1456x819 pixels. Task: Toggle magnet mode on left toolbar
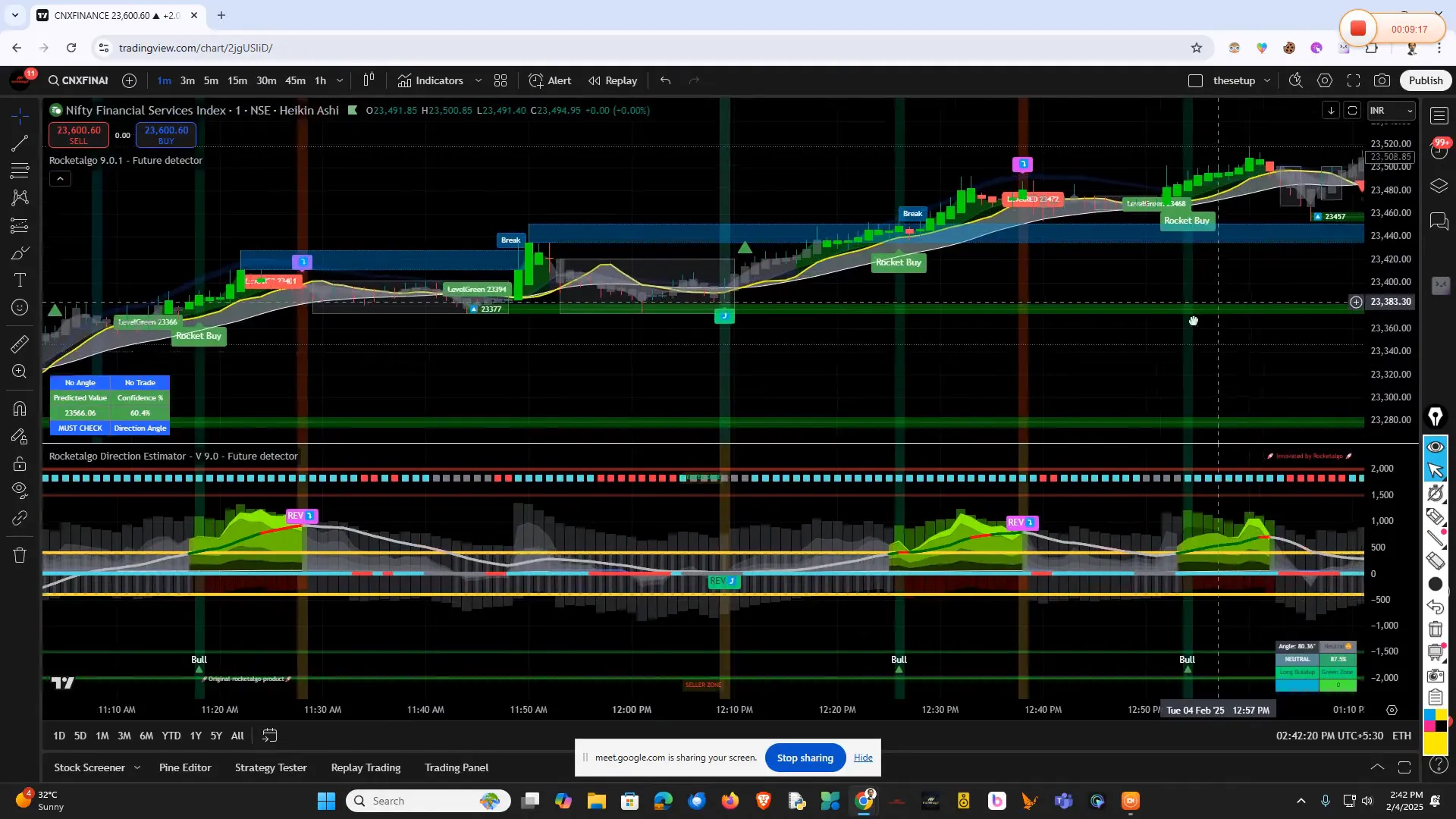(20, 409)
